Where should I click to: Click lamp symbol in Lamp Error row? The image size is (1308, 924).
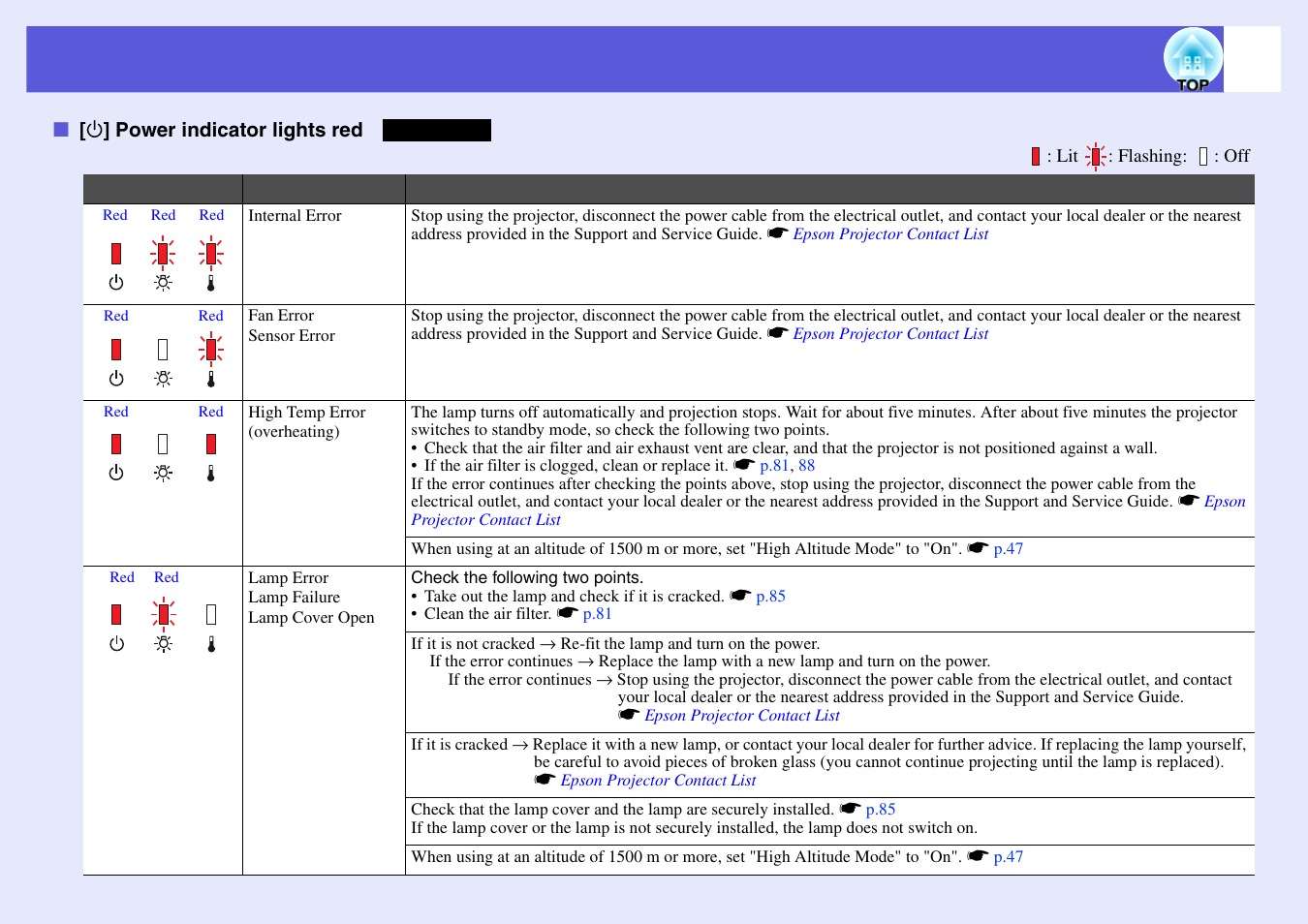164,644
